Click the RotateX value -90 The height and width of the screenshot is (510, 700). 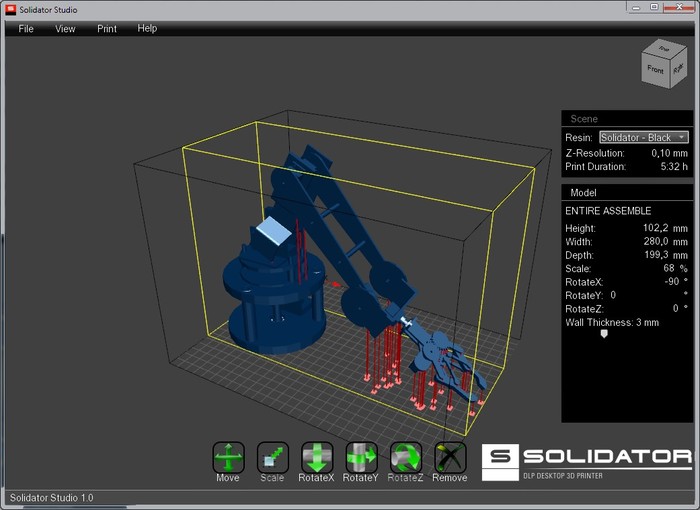click(671, 281)
